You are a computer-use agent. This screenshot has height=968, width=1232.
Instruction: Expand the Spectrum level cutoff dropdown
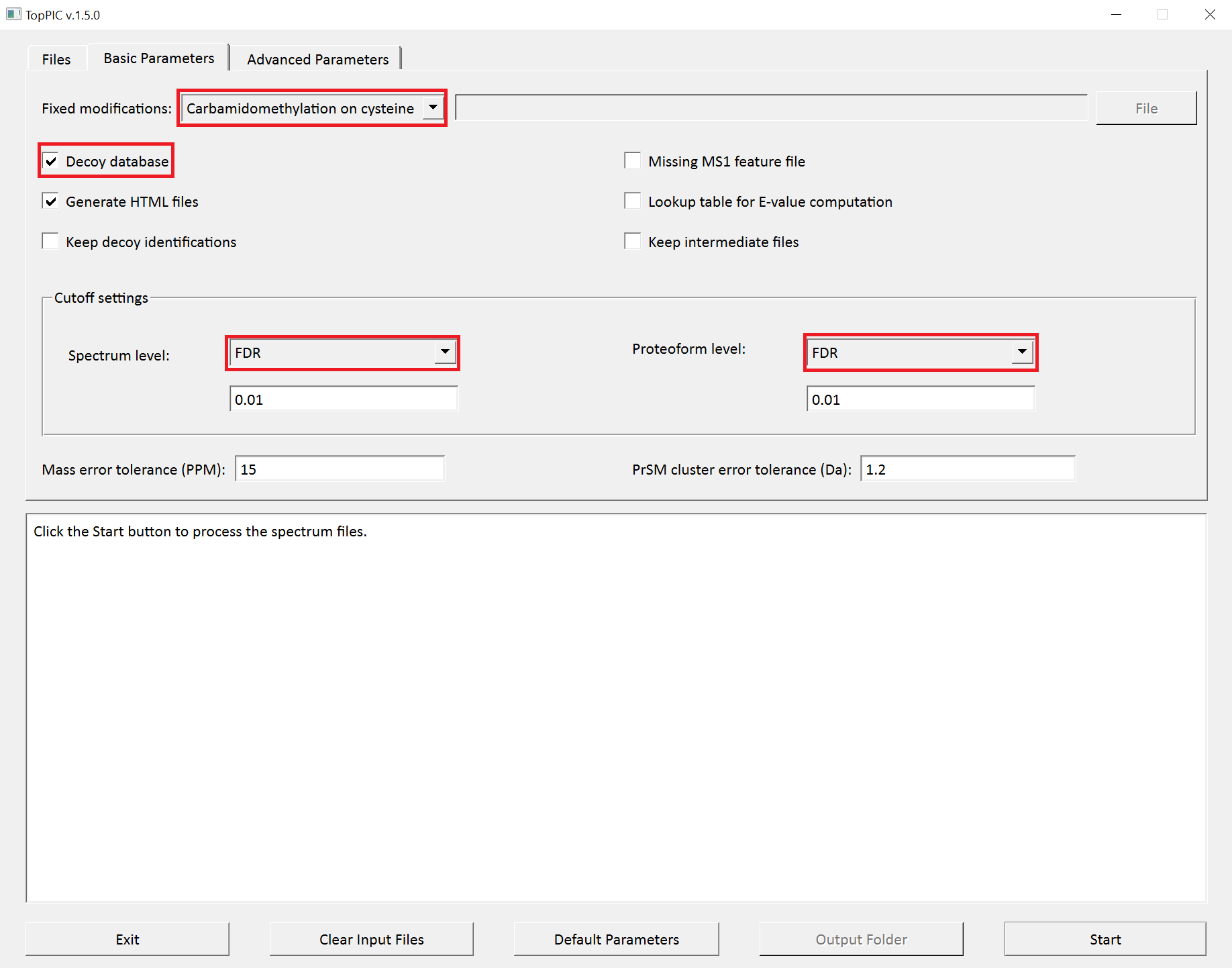pyautogui.click(x=343, y=352)
